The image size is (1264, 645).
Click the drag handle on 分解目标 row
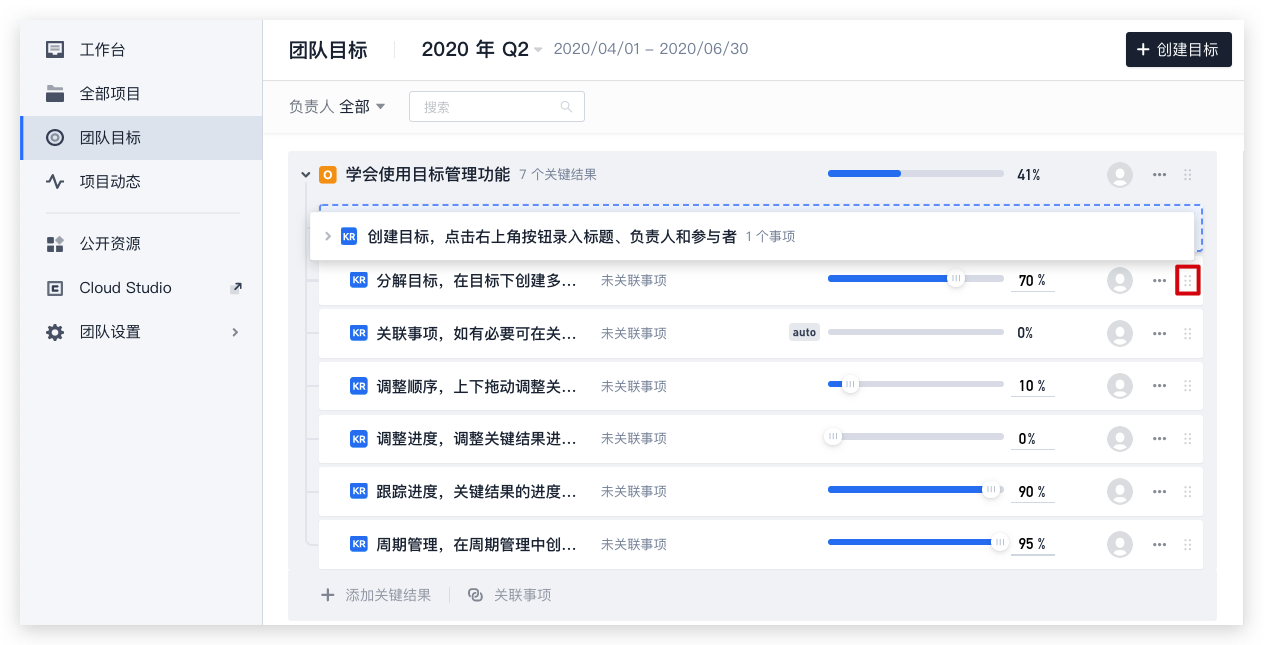point(1187,281)
